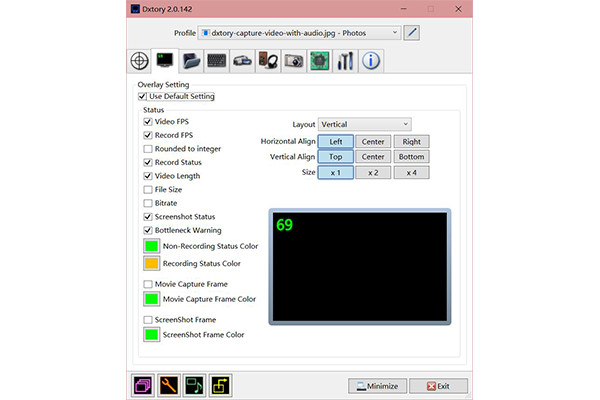Image resolution: width=600 pixels, height=400 pixels.
Task: Open the Target crosshair tab
Action: click(x=139, y=61)
